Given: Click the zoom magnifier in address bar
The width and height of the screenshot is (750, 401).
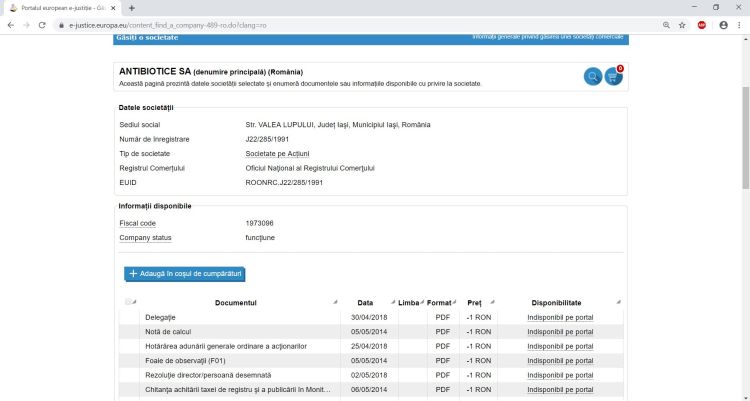Looking at the screenshot, I should [x=666, y=24].
